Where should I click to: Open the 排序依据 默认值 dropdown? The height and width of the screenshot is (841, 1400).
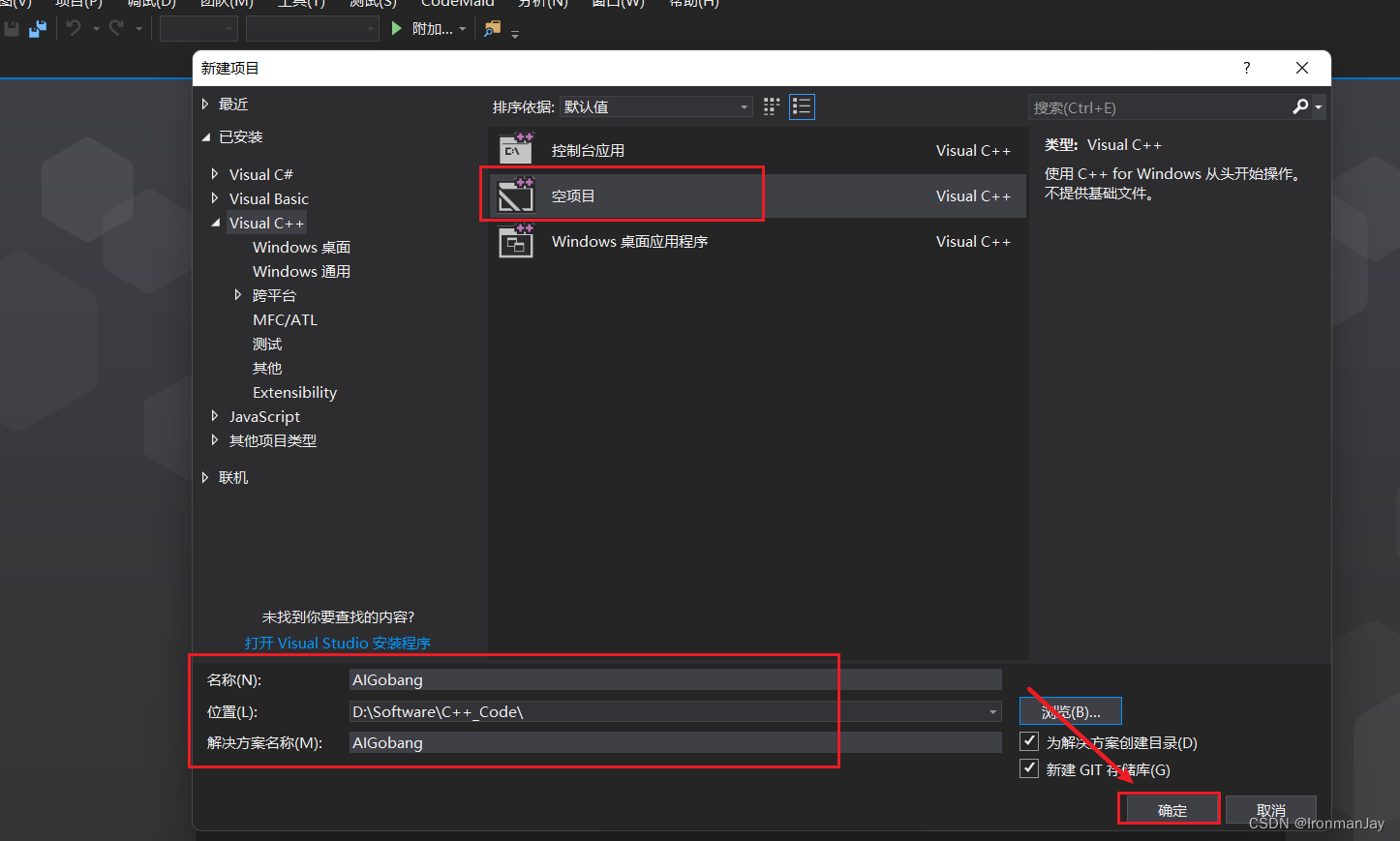656,106
